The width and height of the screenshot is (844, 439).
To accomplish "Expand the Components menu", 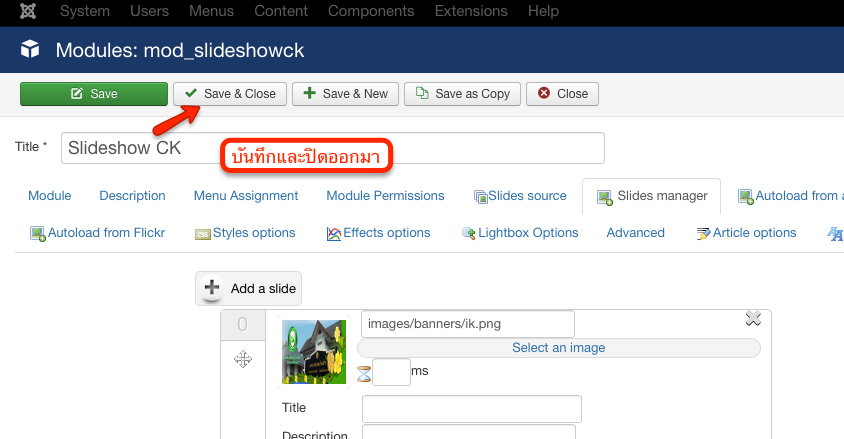I will click(x=370, y=12).
